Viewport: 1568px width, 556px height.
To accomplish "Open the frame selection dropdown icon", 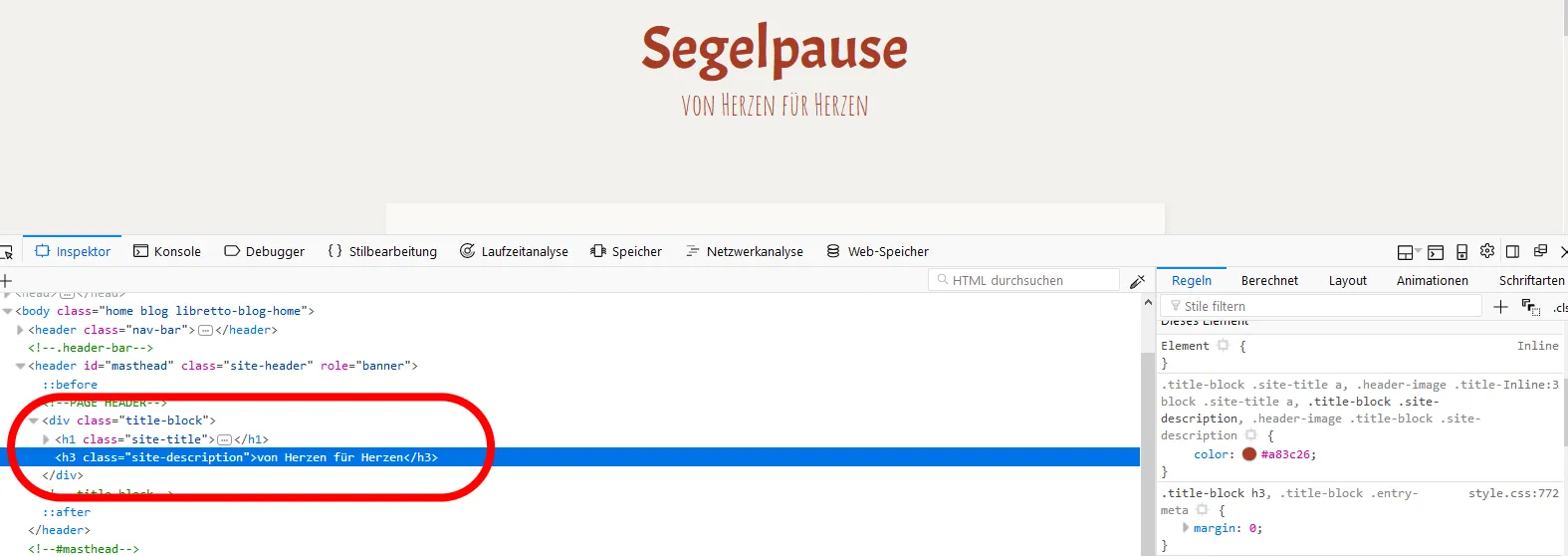I will 1409,252.
